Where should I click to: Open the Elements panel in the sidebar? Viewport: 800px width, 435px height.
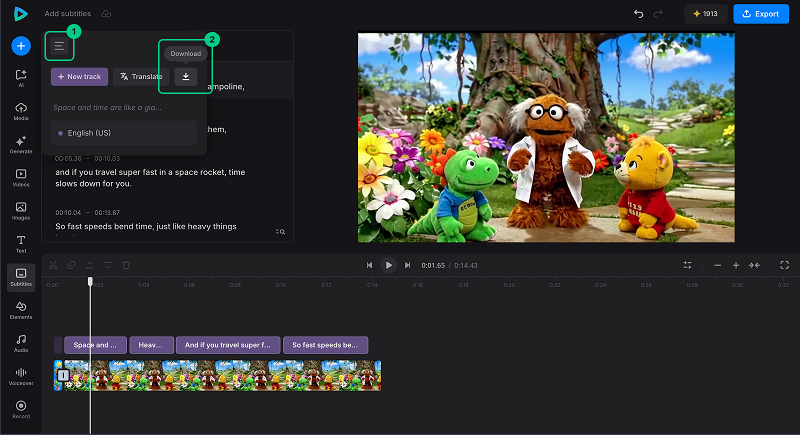[x=21, y=310]
